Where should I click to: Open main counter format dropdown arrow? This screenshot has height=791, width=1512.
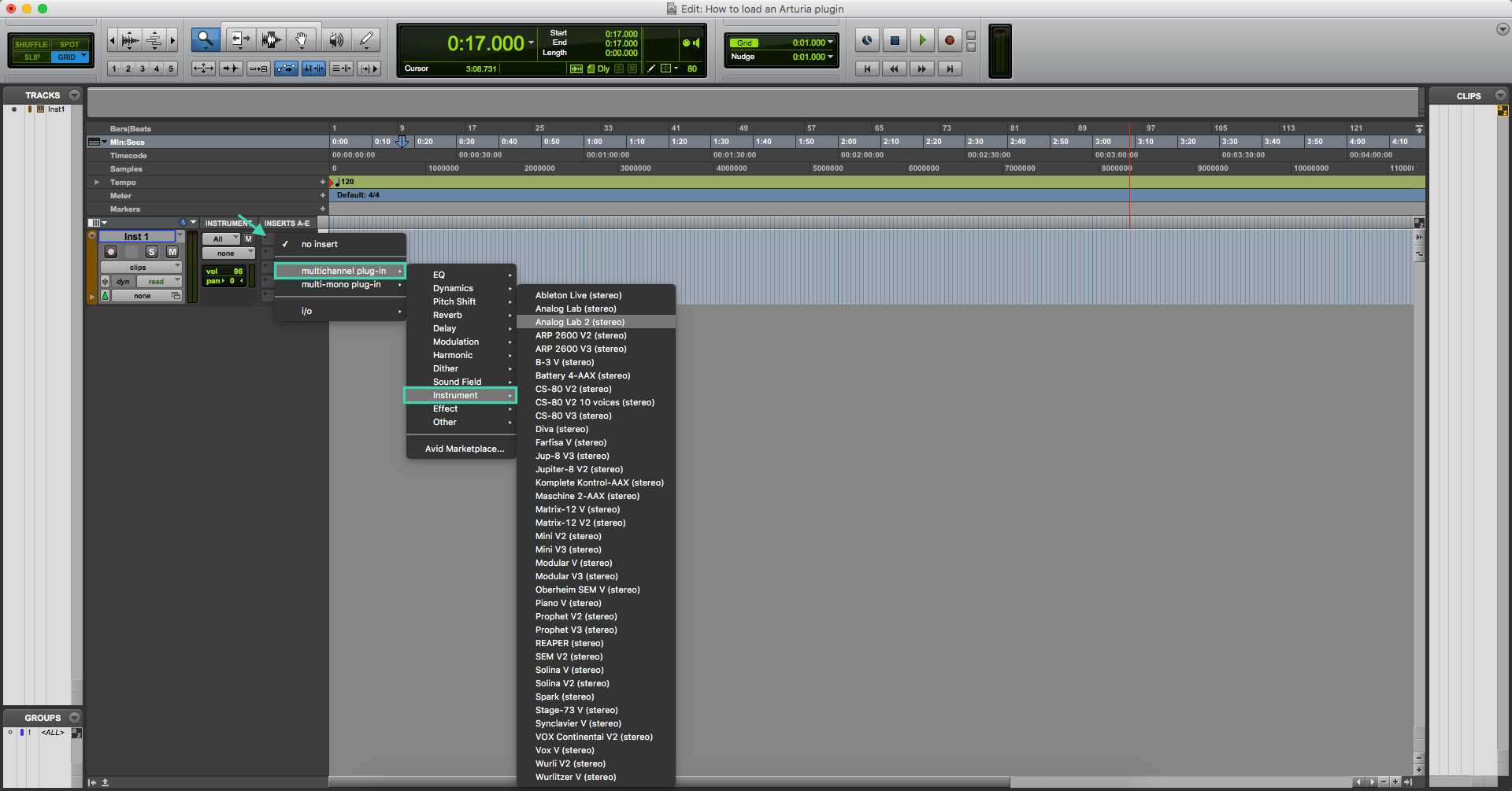(x=531, y=43)
